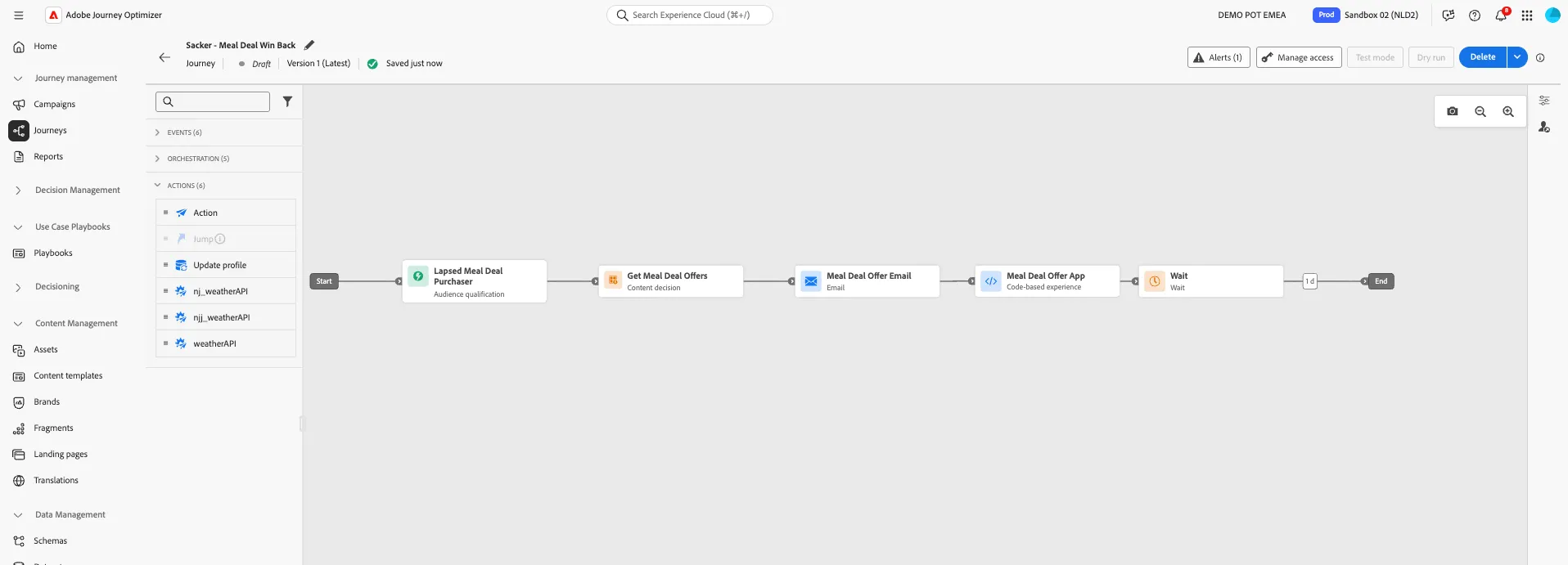Click the Manage access button
Screen dimensions: 1568x565
1299,57
